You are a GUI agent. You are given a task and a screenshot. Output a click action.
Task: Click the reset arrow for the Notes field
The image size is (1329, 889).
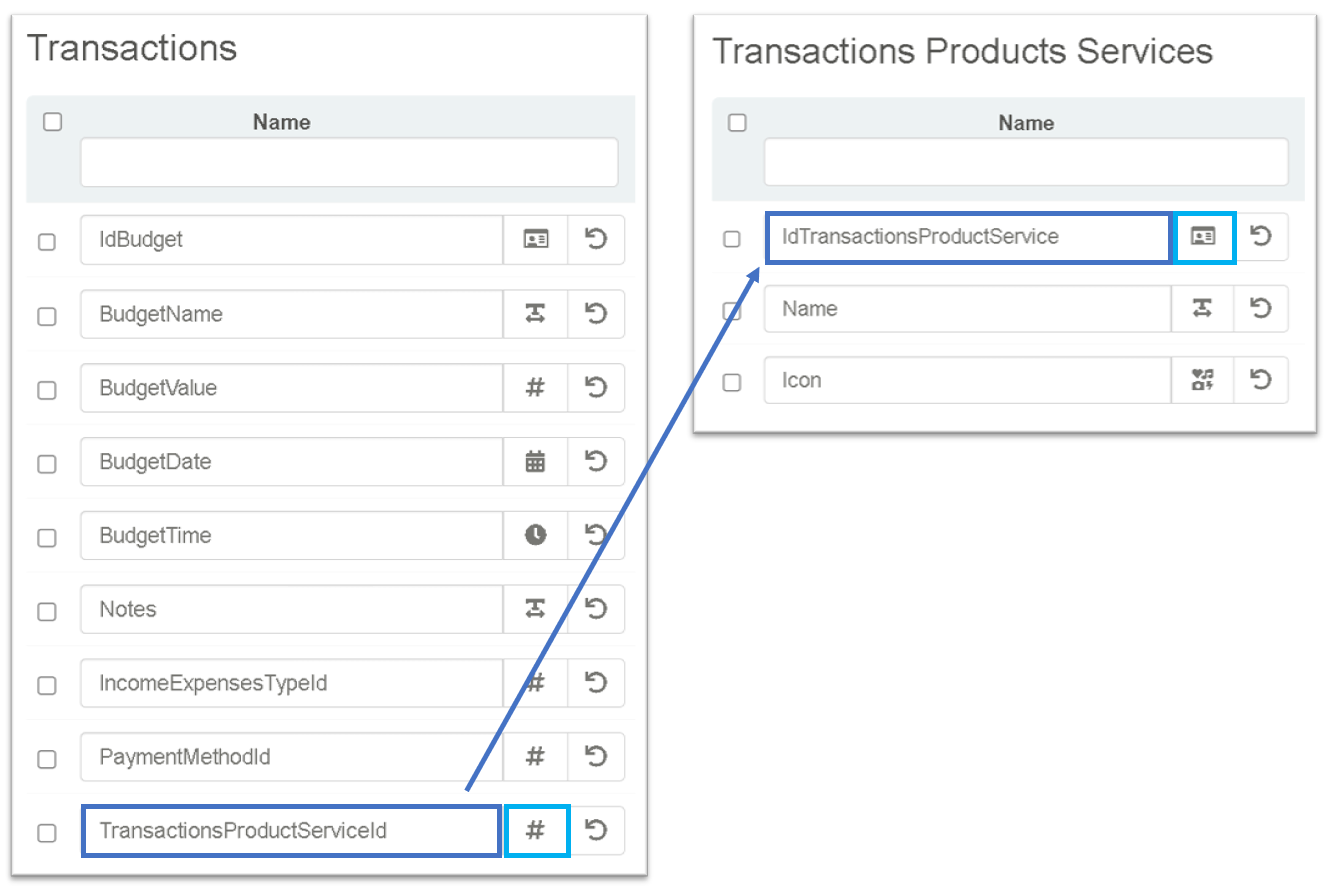(596, 609)
